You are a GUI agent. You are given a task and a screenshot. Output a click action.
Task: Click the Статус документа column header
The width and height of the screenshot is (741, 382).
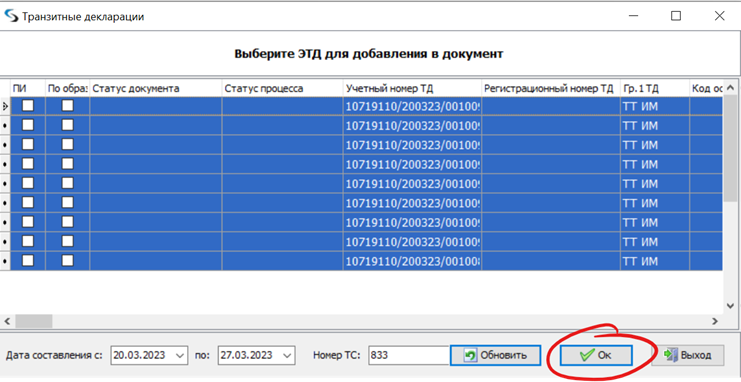point(156,88)
